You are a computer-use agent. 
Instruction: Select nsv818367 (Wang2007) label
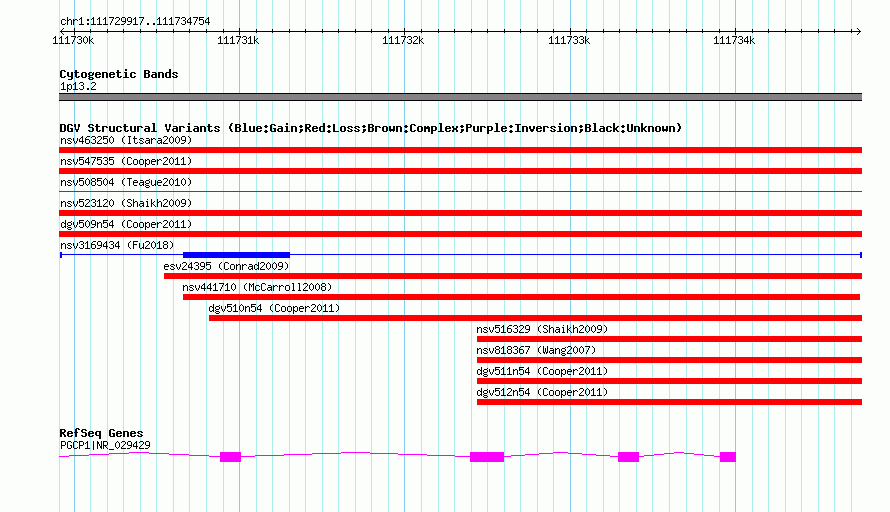[x=536, y=350]
